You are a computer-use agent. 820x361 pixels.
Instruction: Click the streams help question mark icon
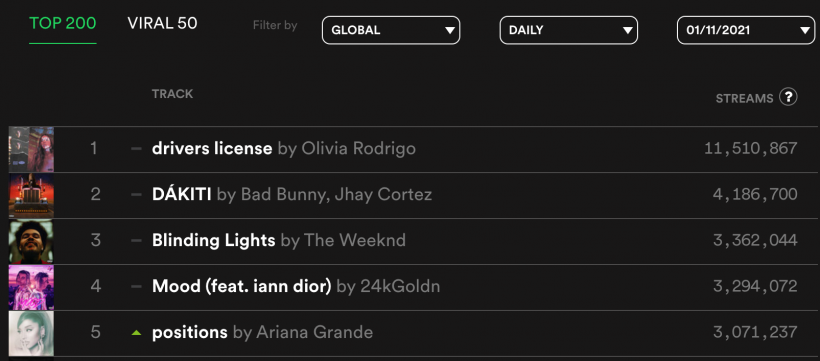788,97
